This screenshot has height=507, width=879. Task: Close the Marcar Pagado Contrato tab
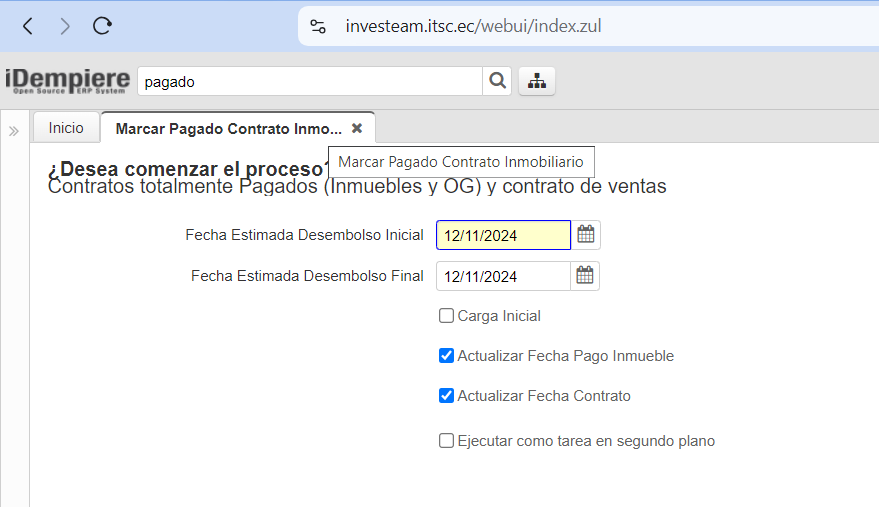coord(357,129)
